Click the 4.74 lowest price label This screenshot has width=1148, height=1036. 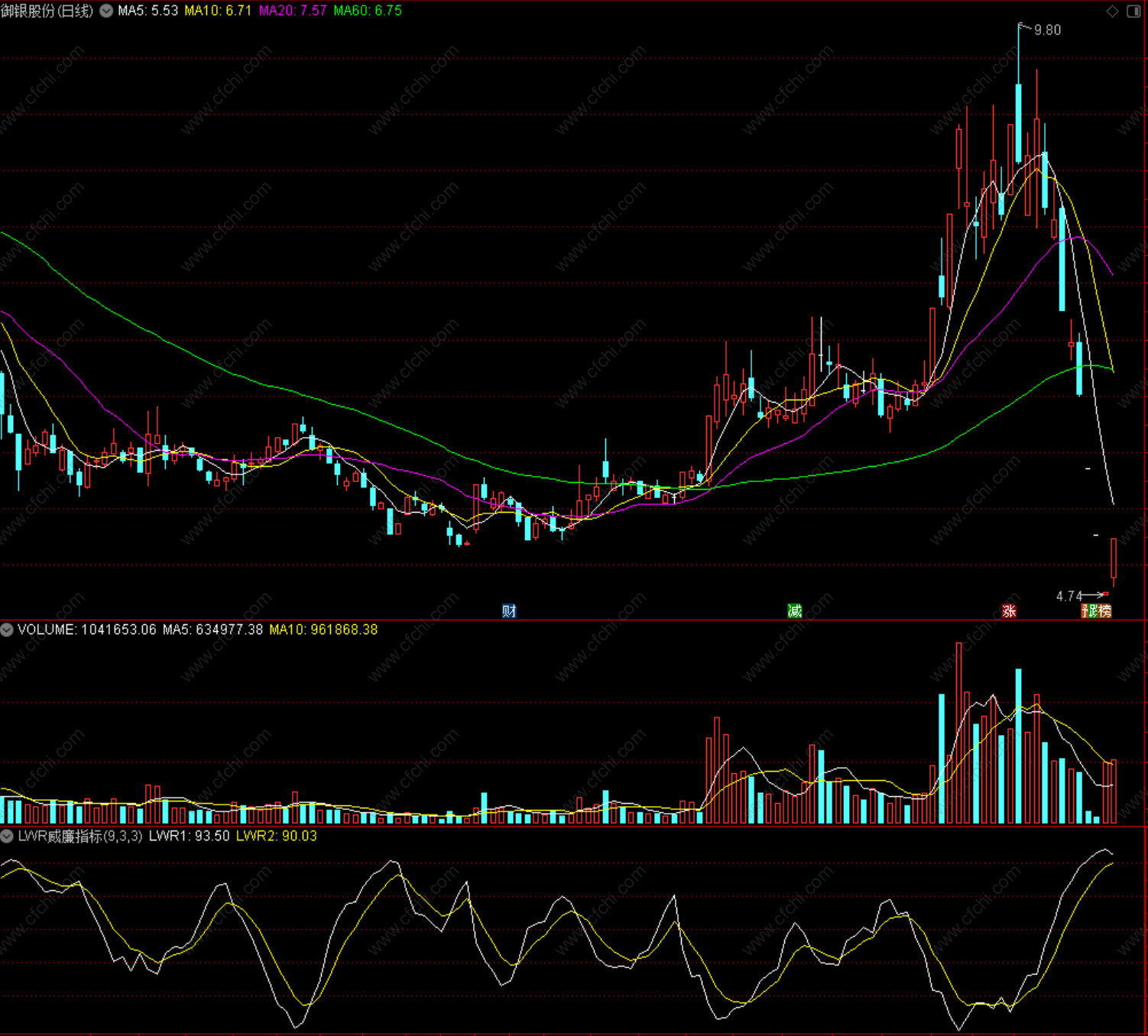pos(1069,596)
